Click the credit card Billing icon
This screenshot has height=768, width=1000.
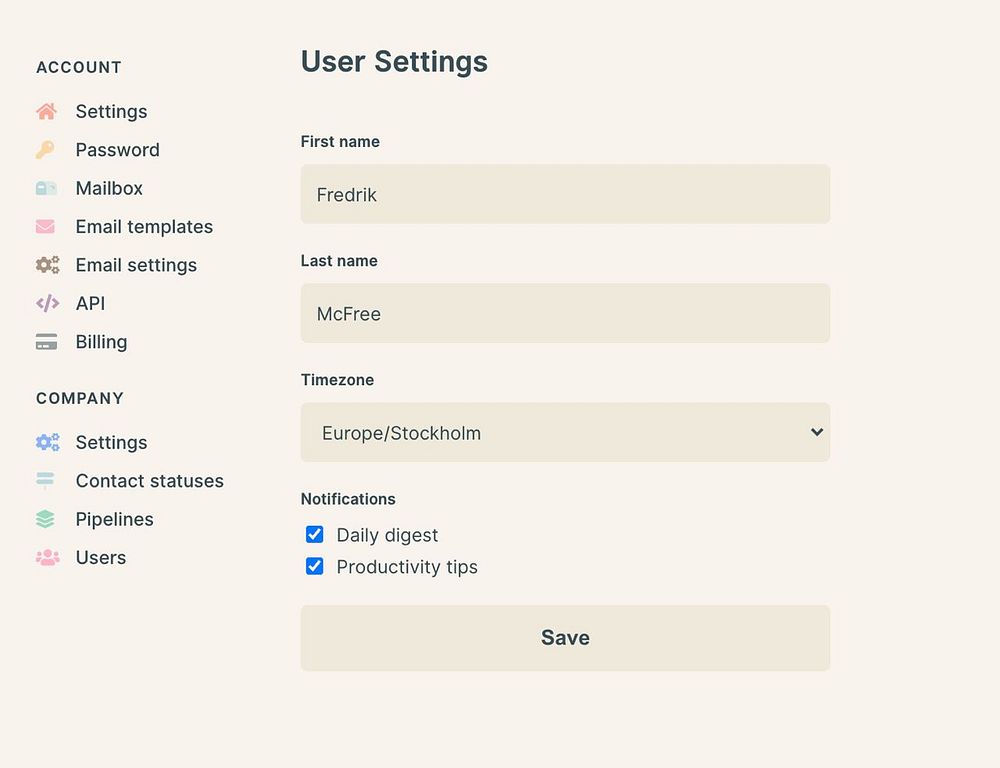46,342
